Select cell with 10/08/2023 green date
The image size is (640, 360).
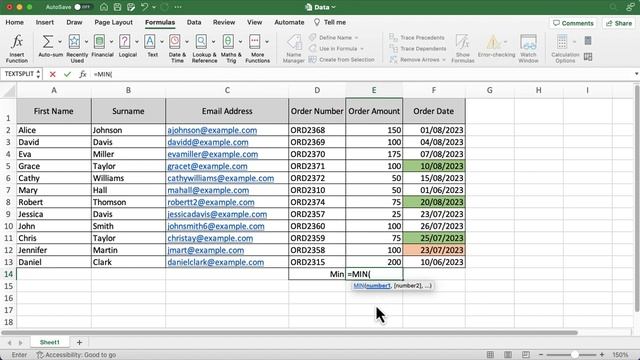(433, 166)
